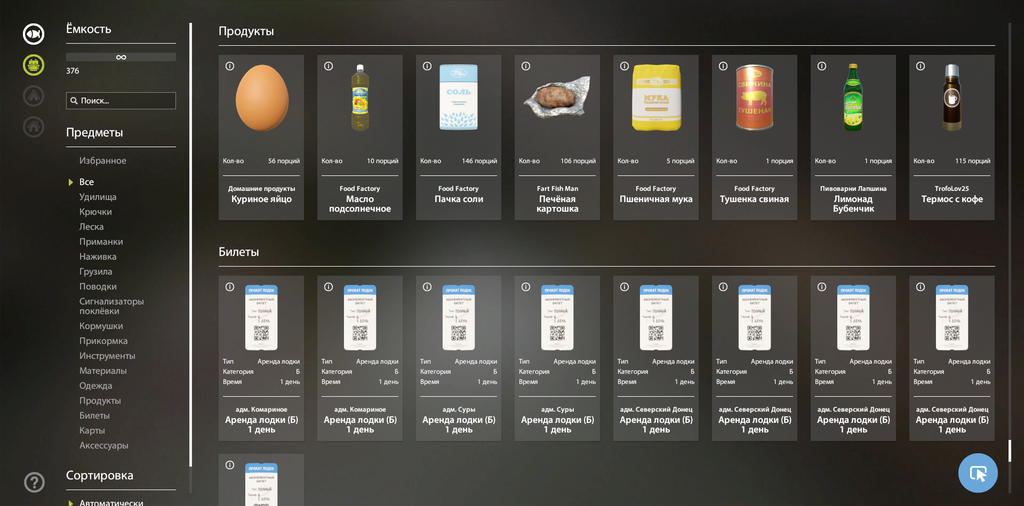Open the tent camp sidebar icon
Viewport: 1024px width, 506px height.
[33, 96]
